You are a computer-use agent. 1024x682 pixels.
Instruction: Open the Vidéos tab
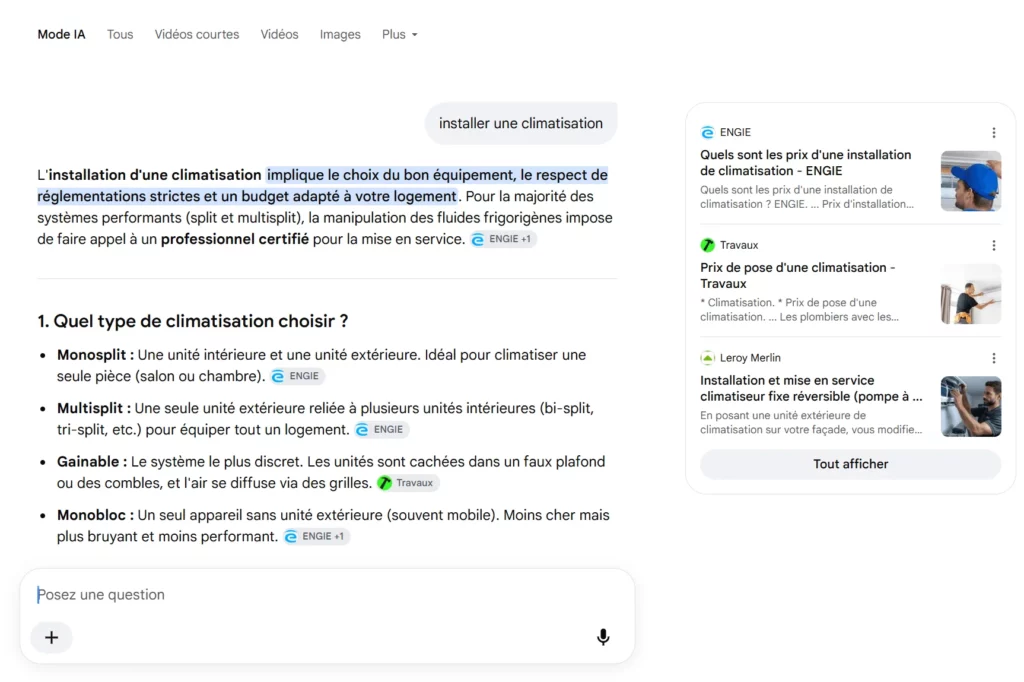click(280, 35)
